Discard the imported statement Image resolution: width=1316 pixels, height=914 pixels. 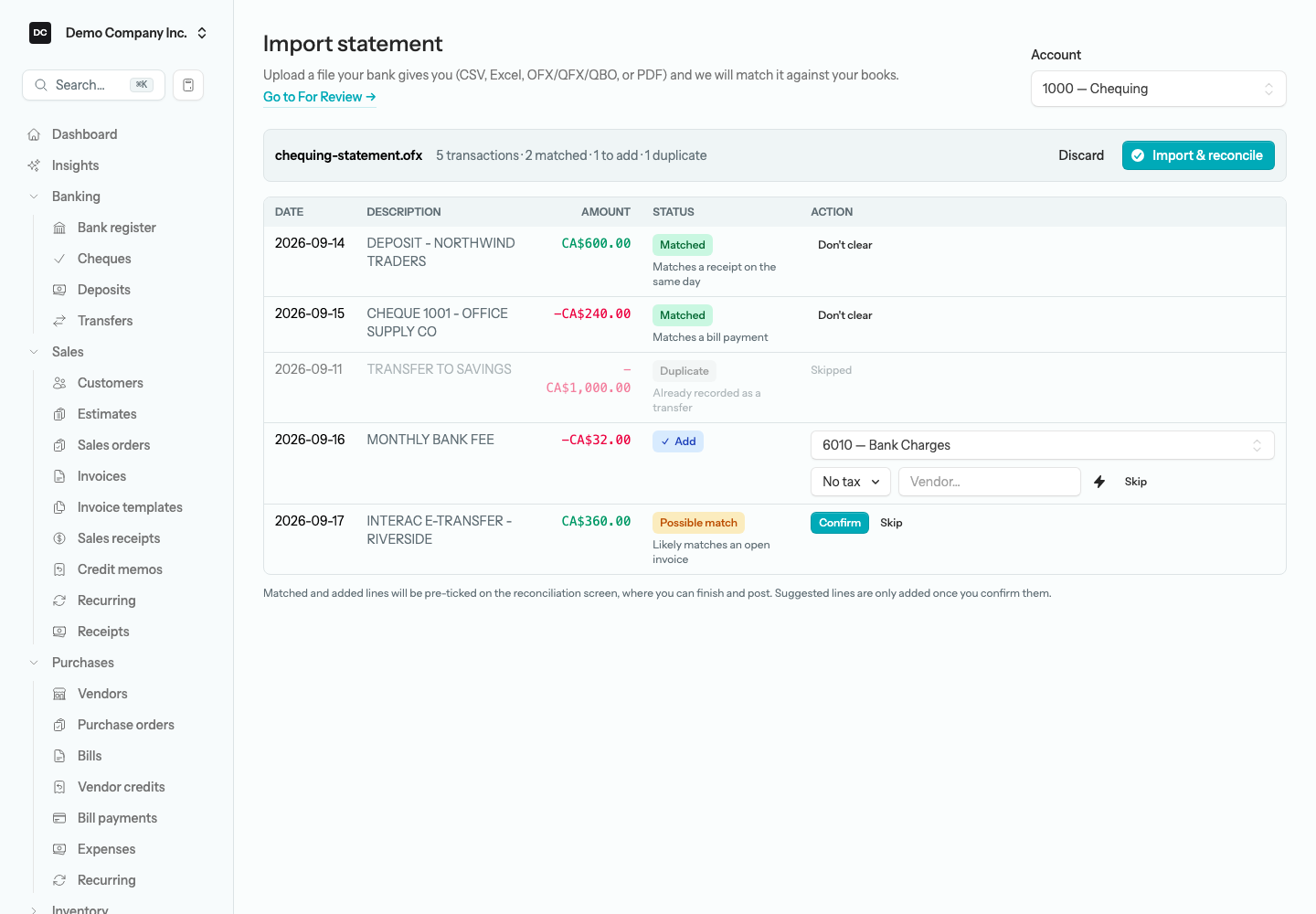1081,155
